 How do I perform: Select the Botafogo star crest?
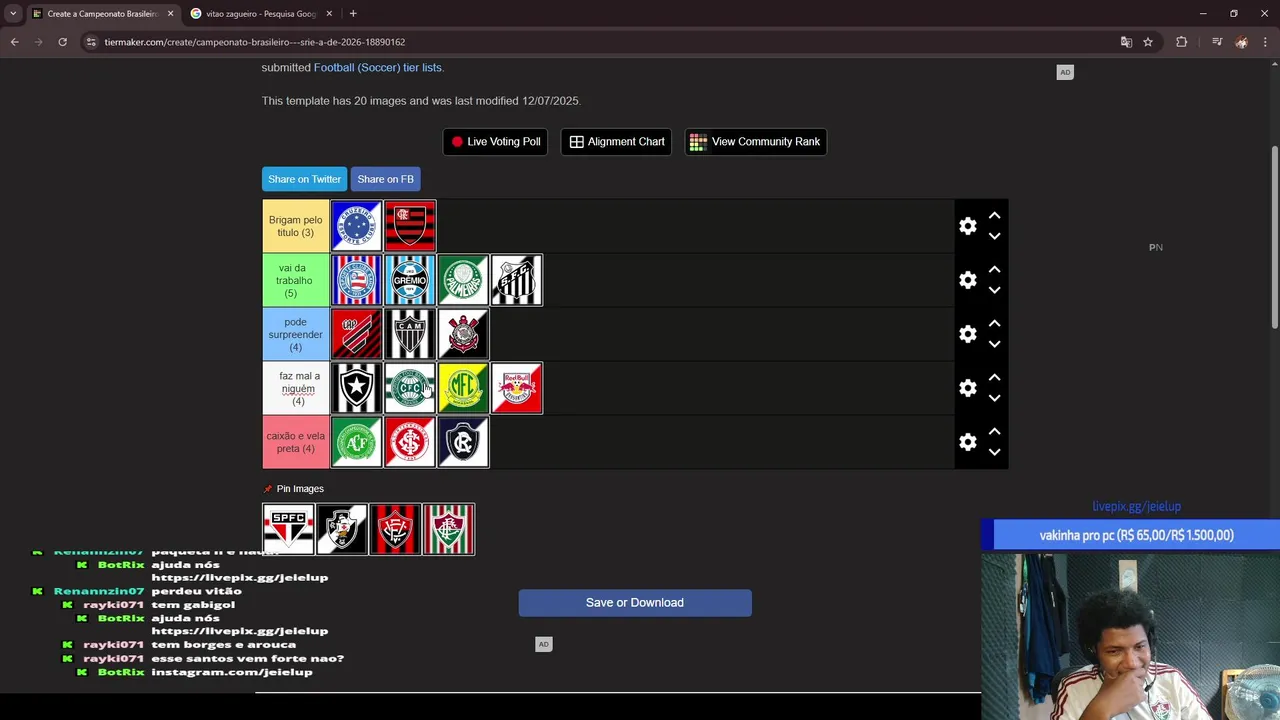click(x=356, y=388)
